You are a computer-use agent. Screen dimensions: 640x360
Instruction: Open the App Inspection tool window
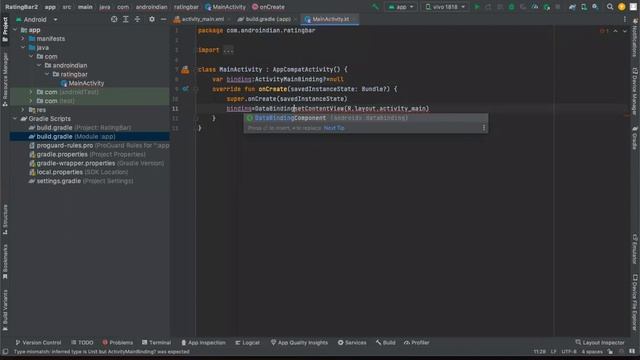(203, 342)
